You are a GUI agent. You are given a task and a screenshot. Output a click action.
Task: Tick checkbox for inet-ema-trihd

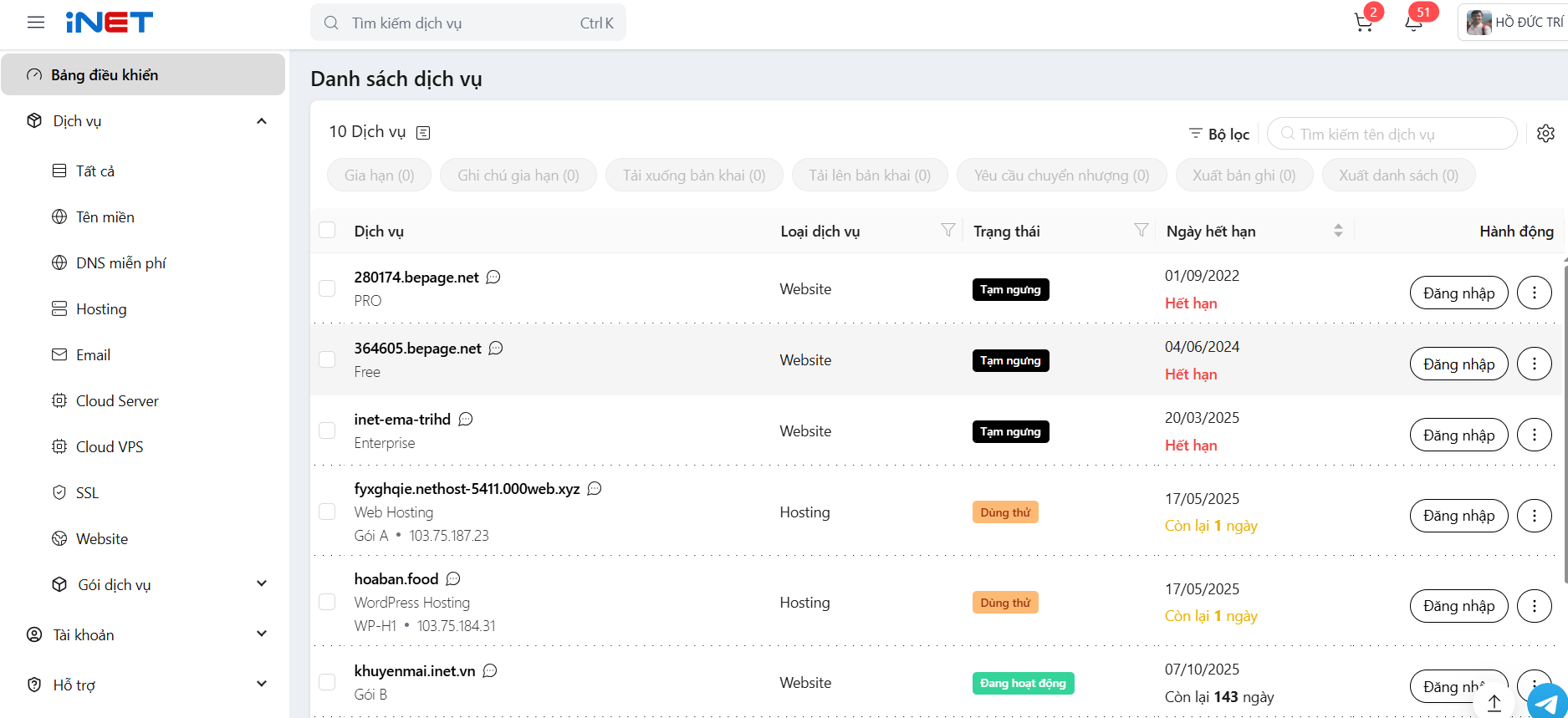pos(327,430)
